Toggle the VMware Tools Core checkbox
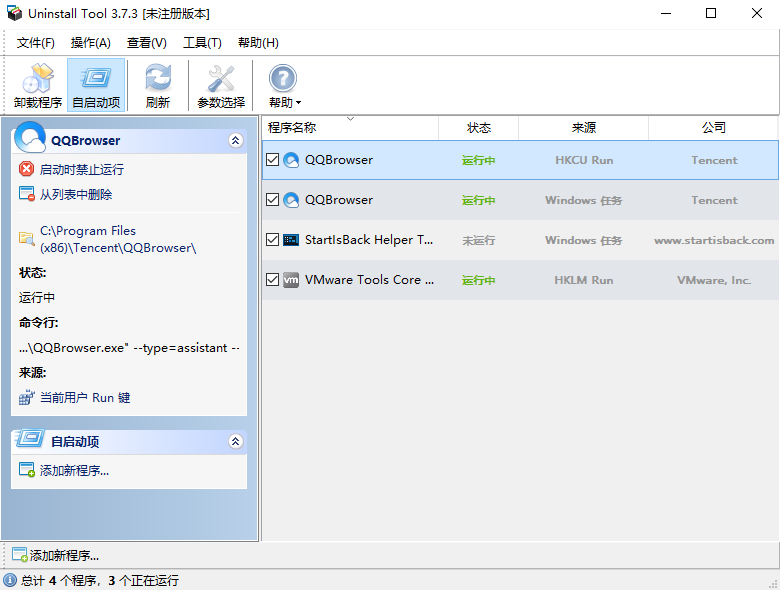This screenshot has height=590, width=780. (x=272, y=280)
